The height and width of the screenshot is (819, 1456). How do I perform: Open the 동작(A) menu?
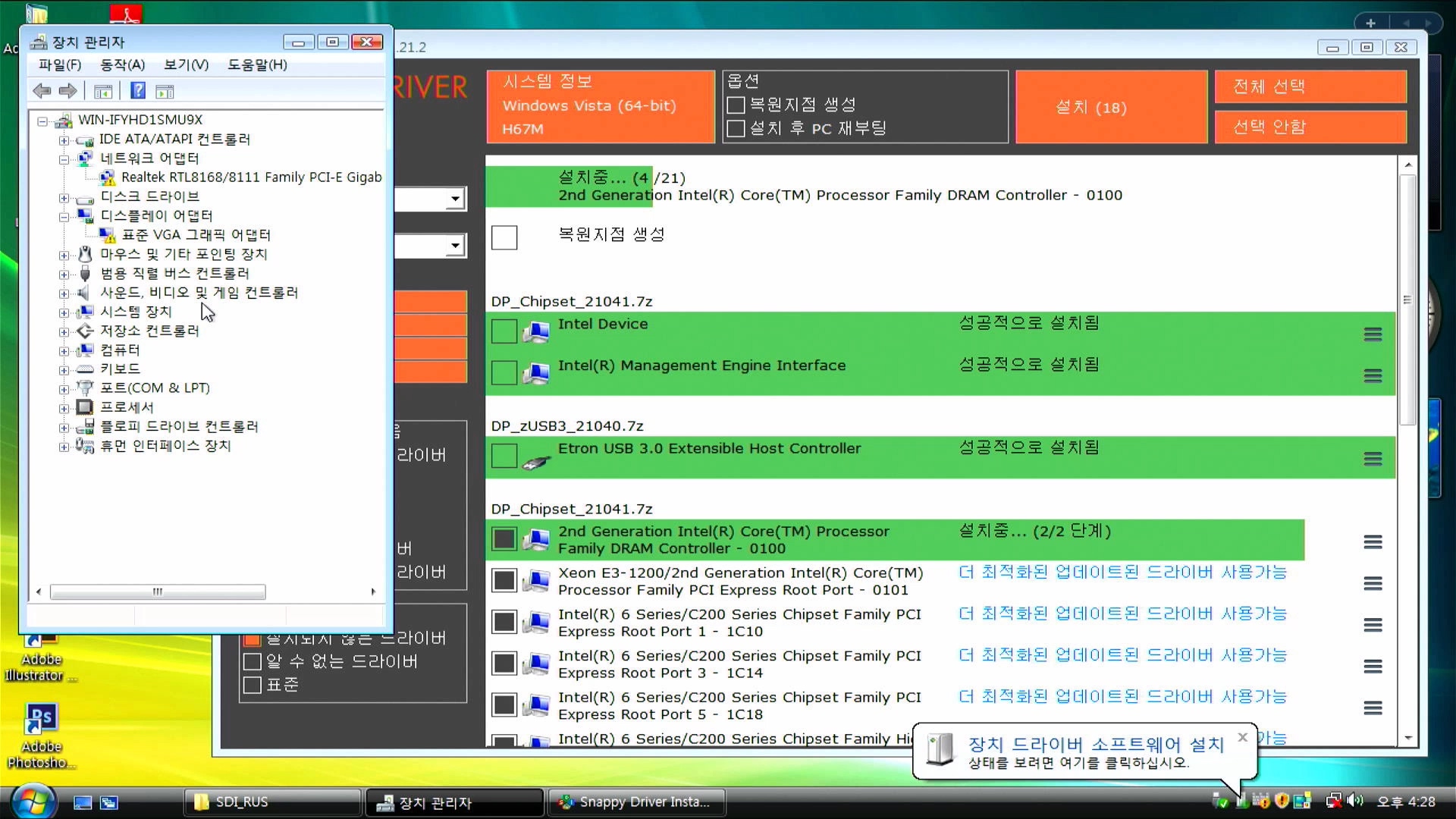click(x=122, y=65)
